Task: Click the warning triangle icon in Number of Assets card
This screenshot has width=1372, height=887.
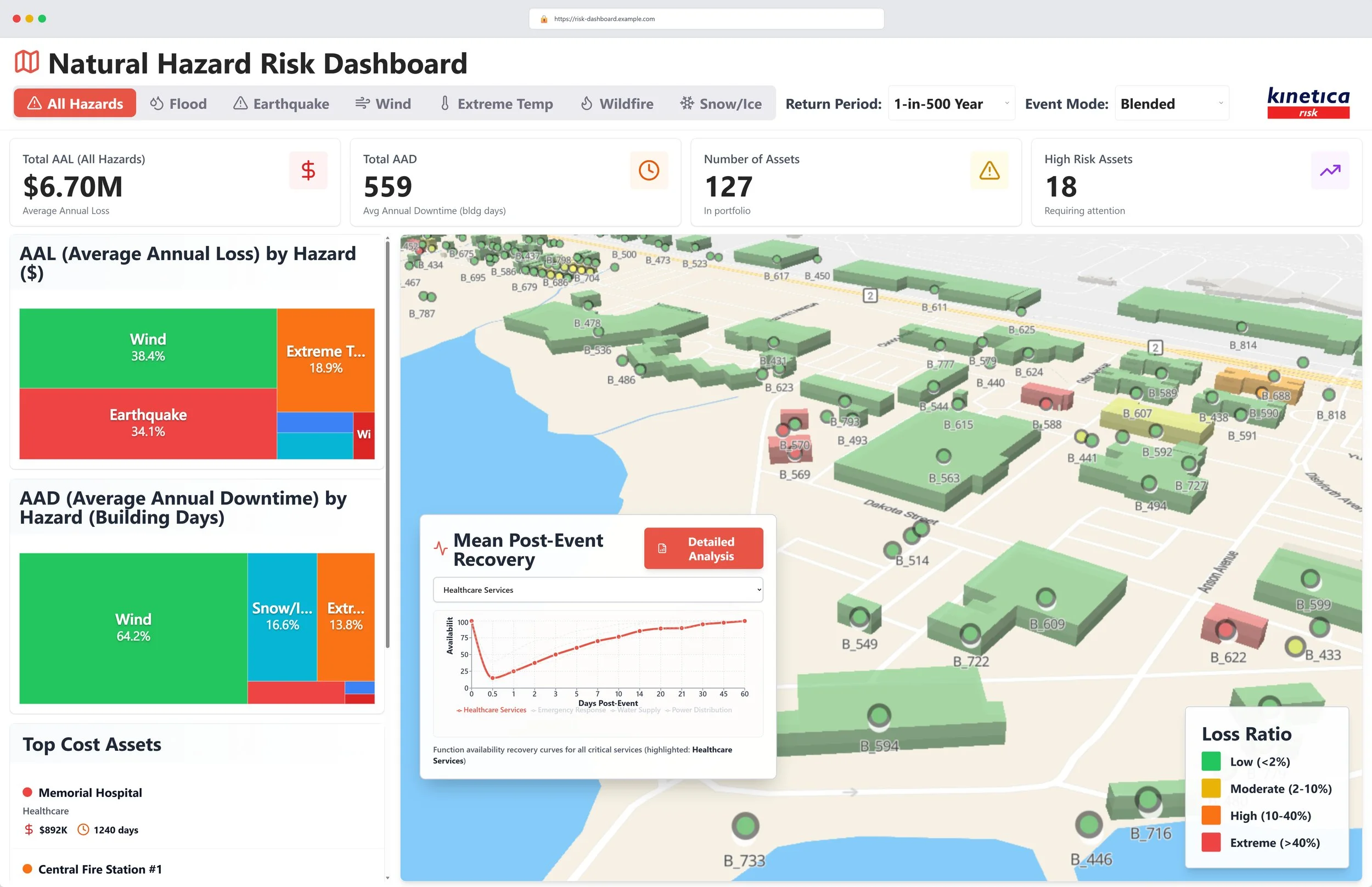Action: (989, 171)
